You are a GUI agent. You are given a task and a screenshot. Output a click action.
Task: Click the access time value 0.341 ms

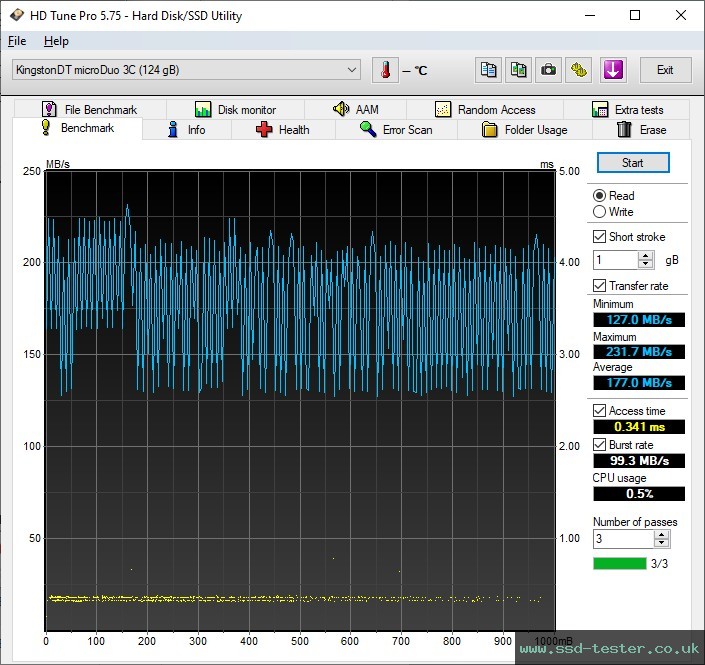point(639,427)
